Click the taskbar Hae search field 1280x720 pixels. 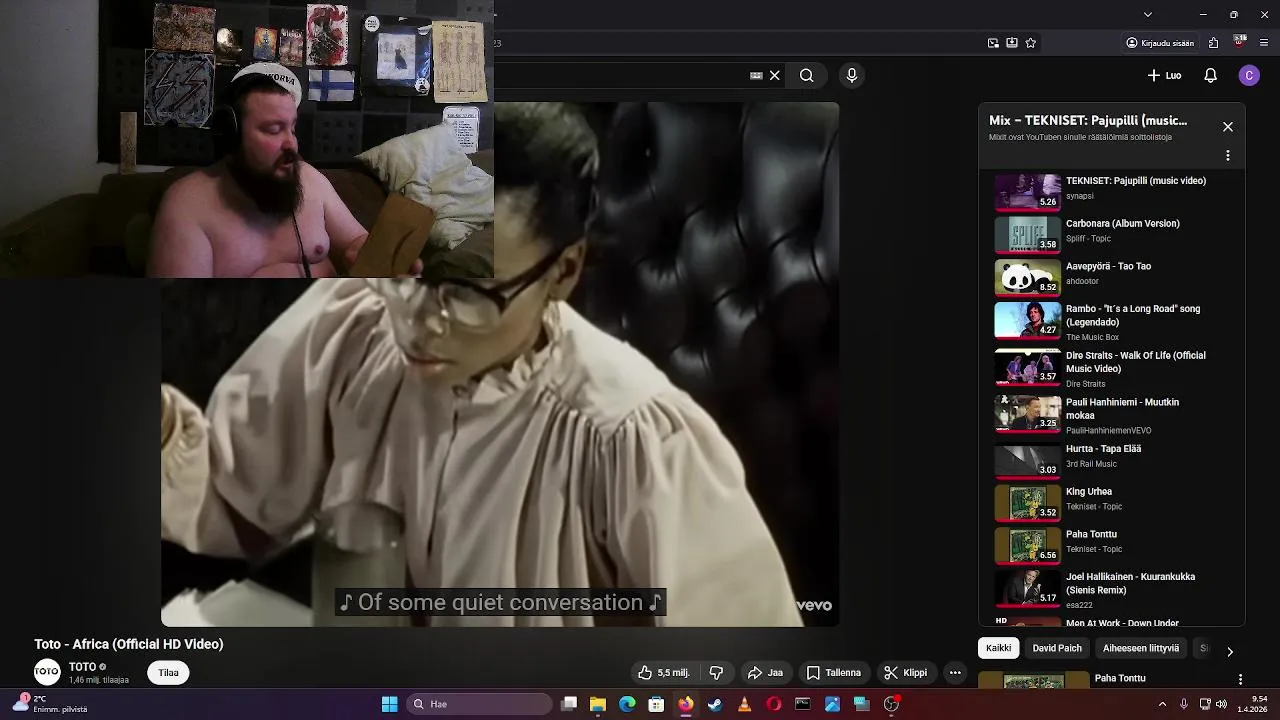tap(479, 704)
